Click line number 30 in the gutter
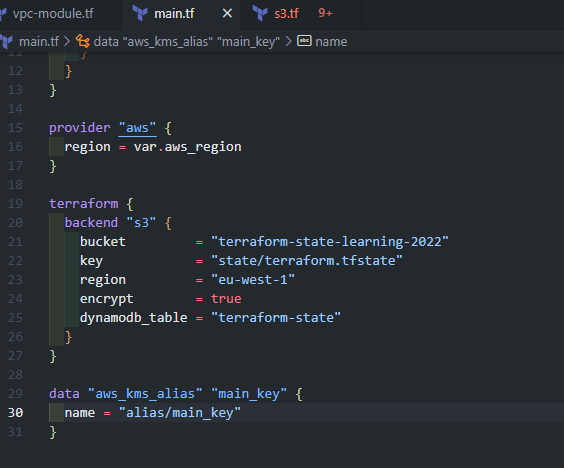This screenshot has width=564, height=468. click(15, 413)
